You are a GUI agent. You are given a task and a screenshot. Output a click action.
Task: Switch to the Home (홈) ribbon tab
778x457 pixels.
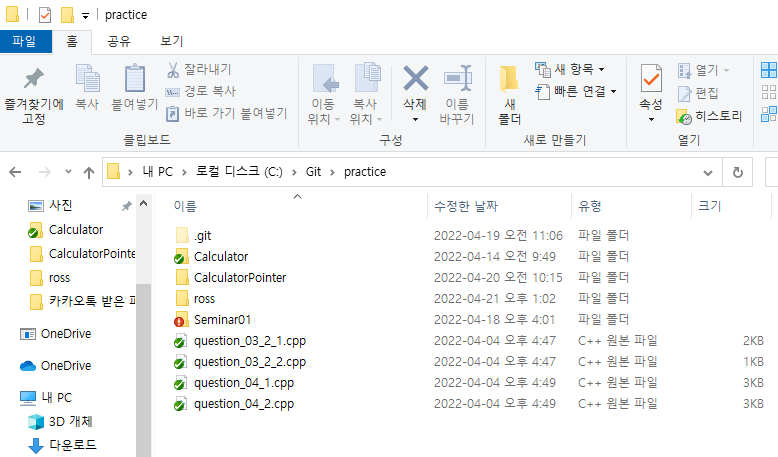72,42
